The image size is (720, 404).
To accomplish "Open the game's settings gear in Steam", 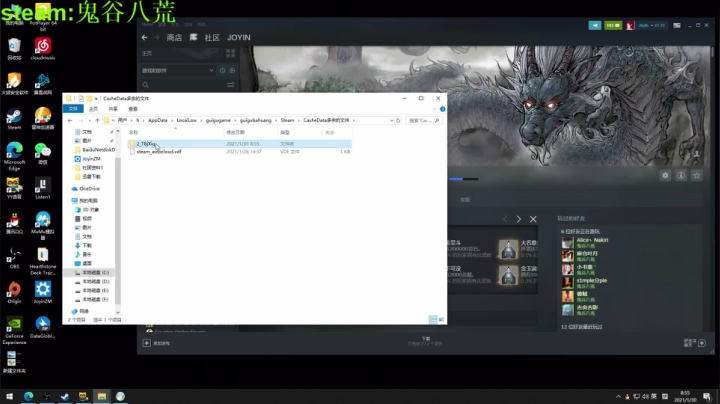I will coord(665,175).
